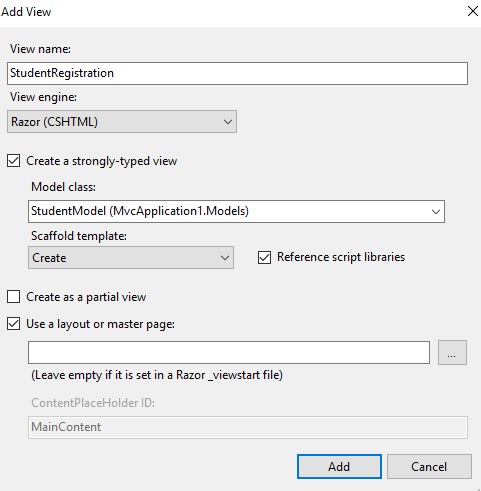Click the Razor _viewstart hint text

157,375
